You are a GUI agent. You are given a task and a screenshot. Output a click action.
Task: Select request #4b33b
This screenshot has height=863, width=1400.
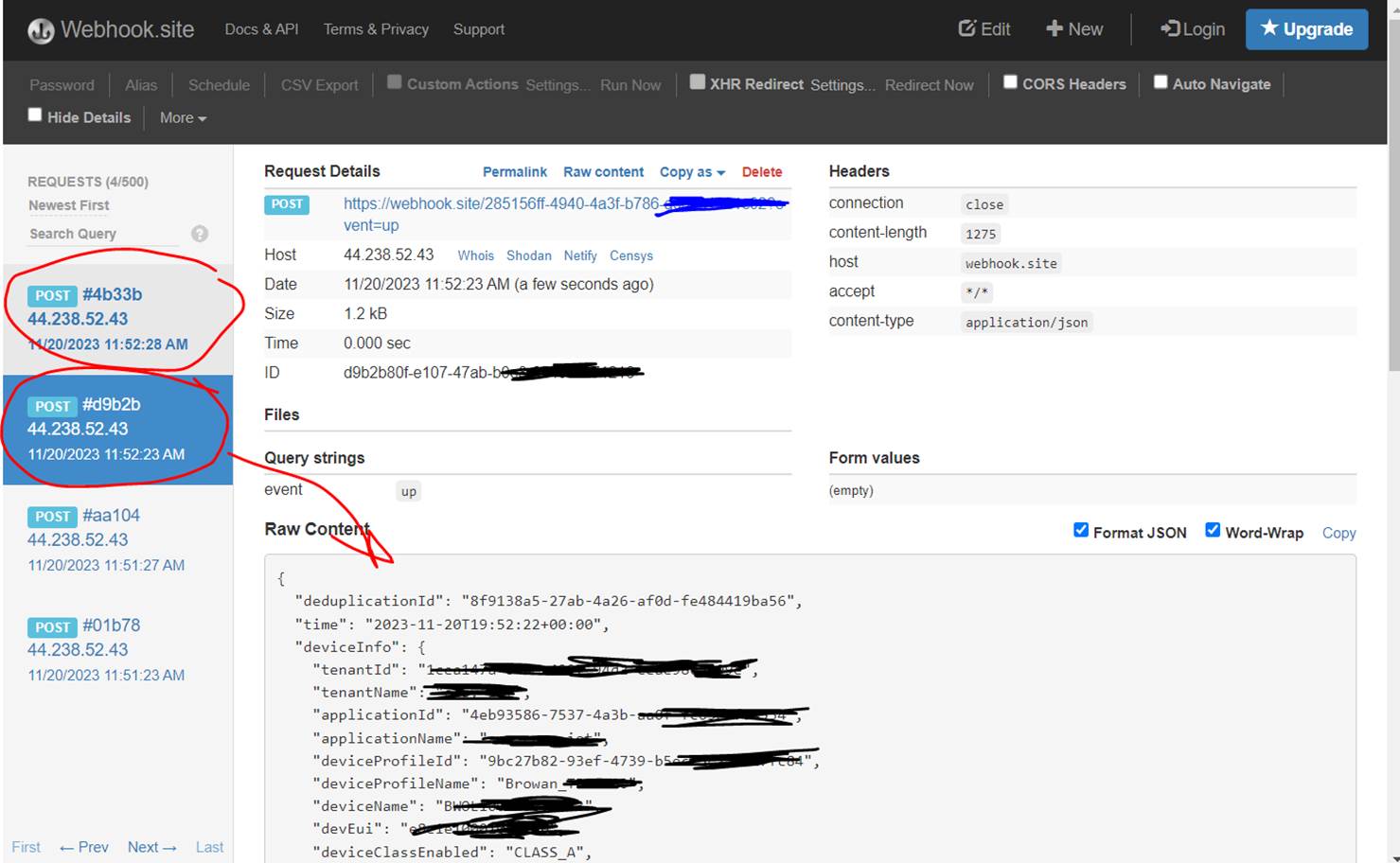click(x=117, y=319)
